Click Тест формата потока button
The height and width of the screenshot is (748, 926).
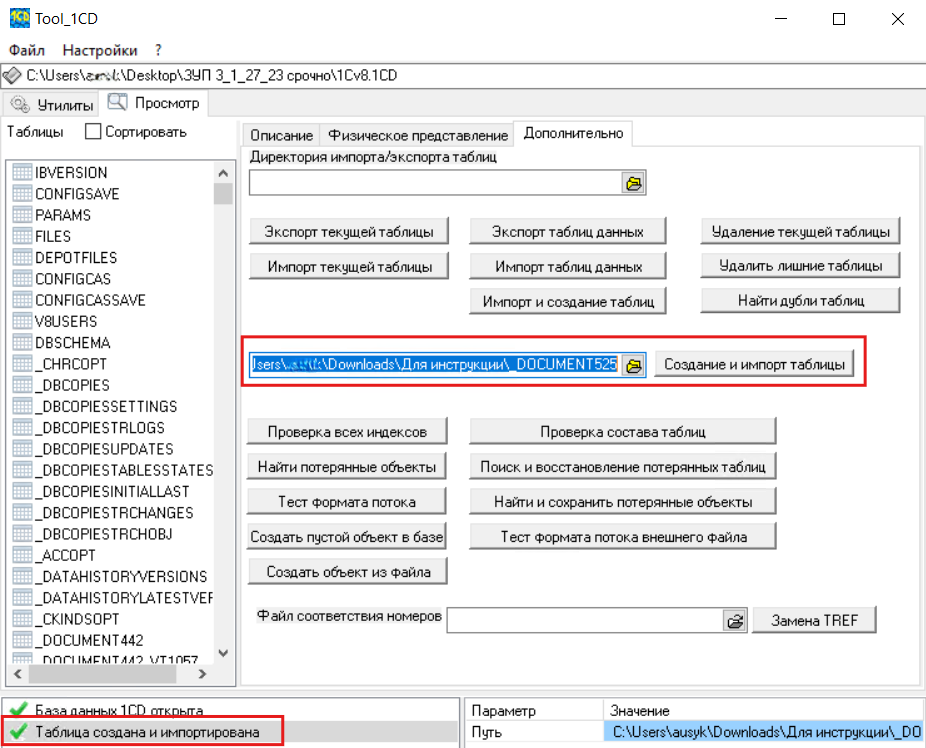pyautogui.click(x=347, y=501)
